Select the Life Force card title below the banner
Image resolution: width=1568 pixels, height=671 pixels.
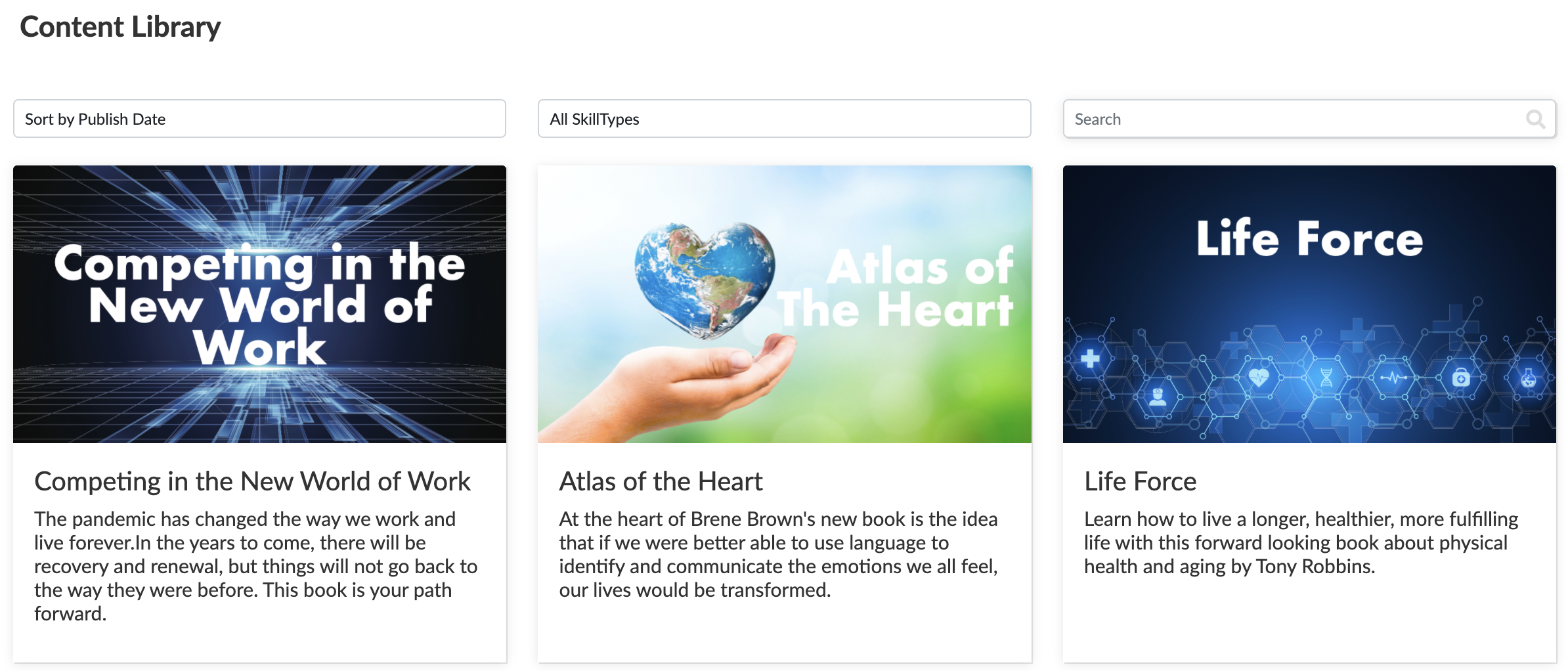[1140, 481]
